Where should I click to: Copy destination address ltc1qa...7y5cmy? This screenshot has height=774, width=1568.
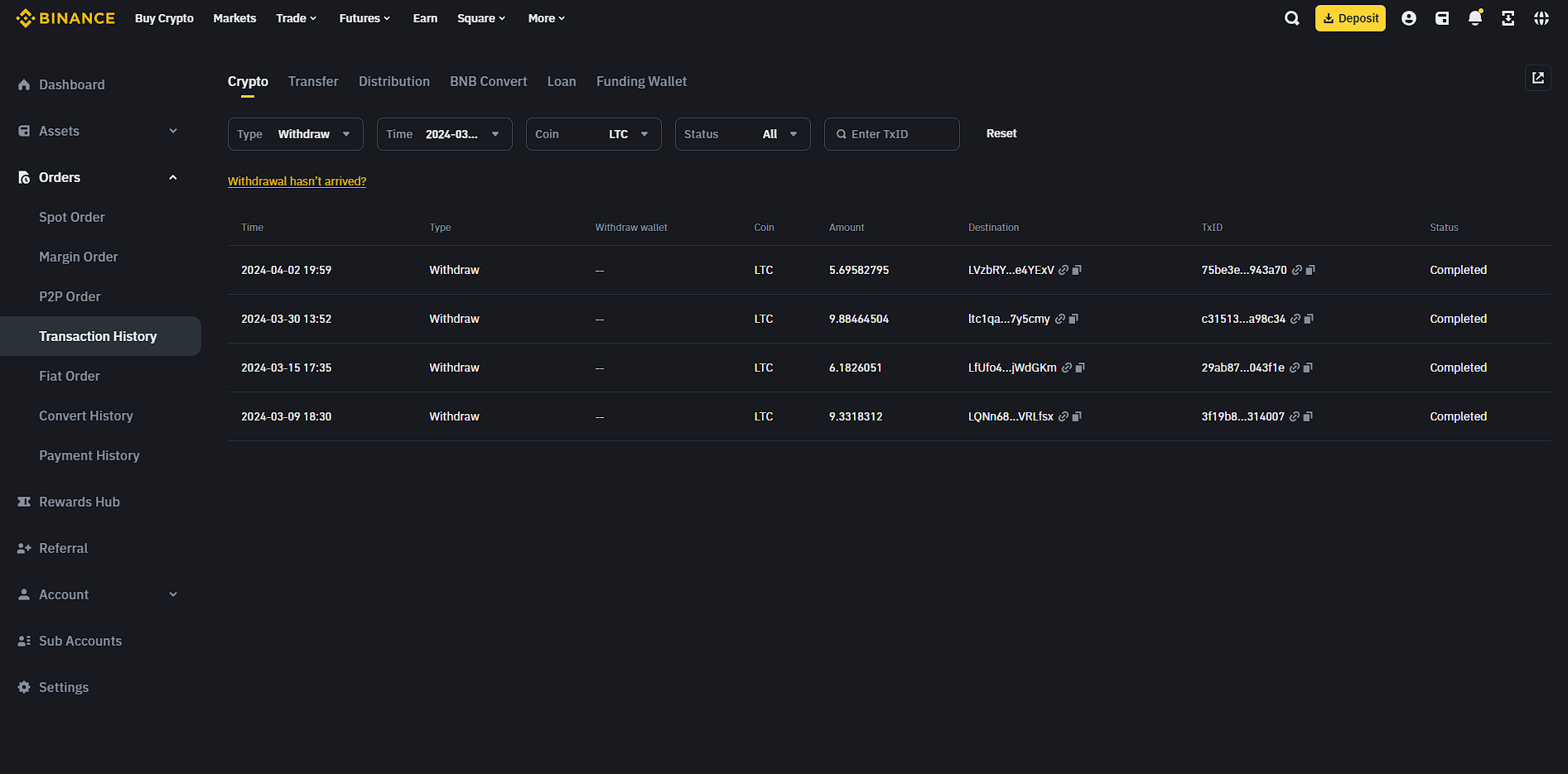(1073, 319)
